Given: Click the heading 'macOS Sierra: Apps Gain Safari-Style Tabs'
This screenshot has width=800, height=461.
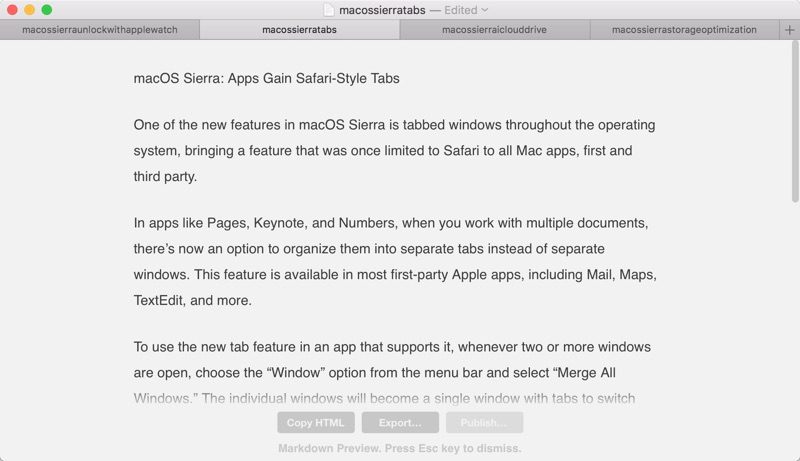Looking at the screenshot, I should point(266,79).
